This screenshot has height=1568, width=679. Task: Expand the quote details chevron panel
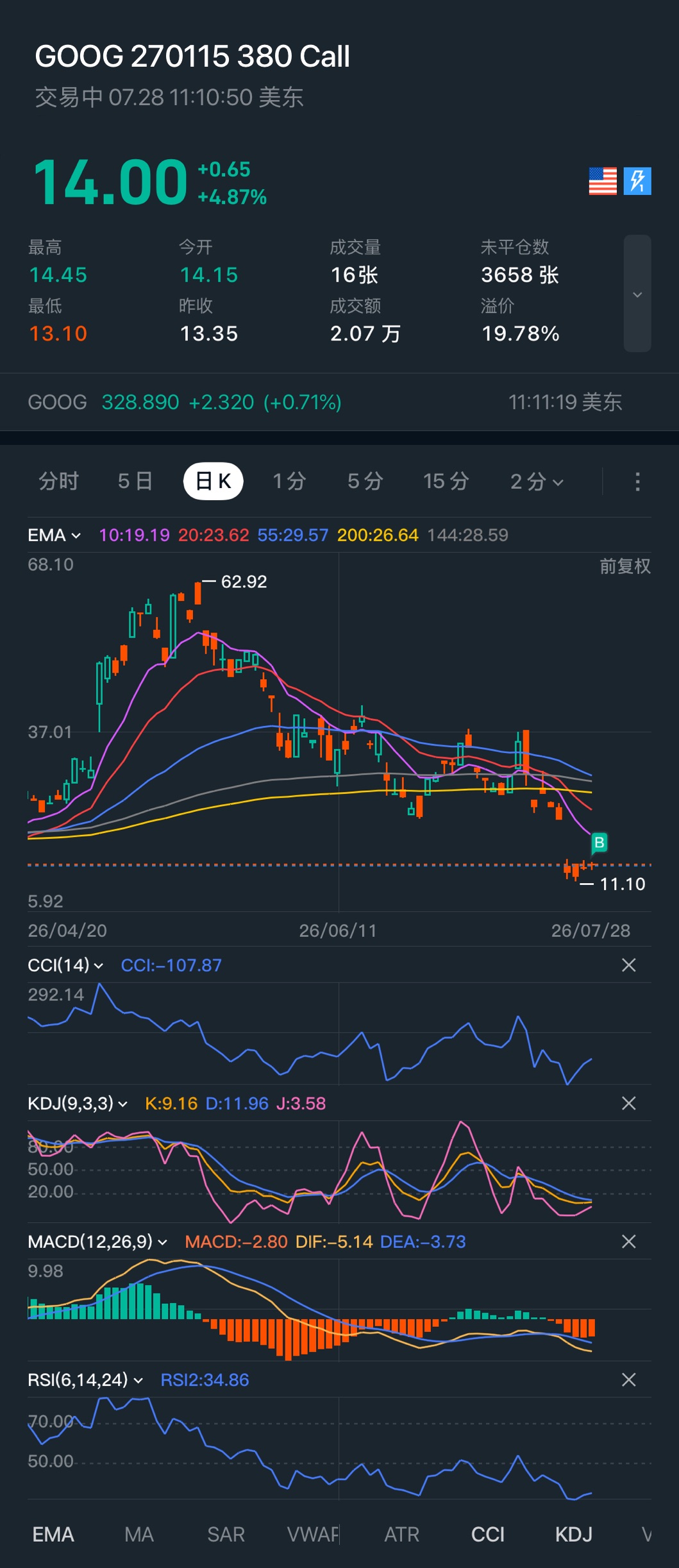pos(637,294)
